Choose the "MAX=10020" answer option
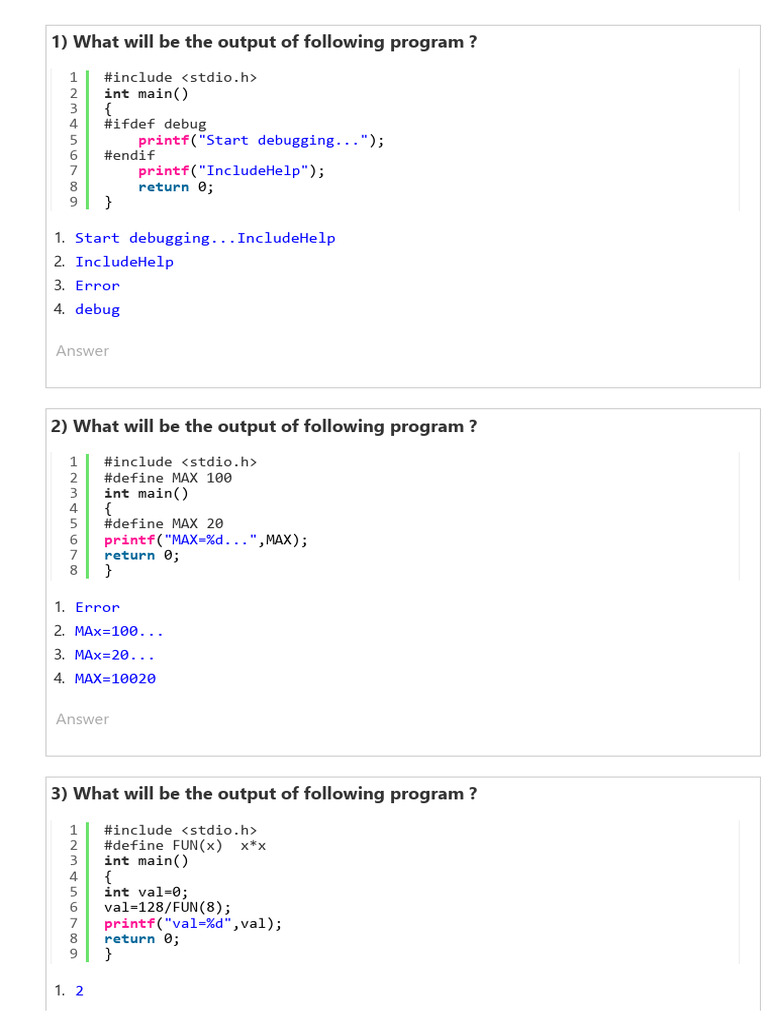The image size is (768, 1024). coord(115,679)
